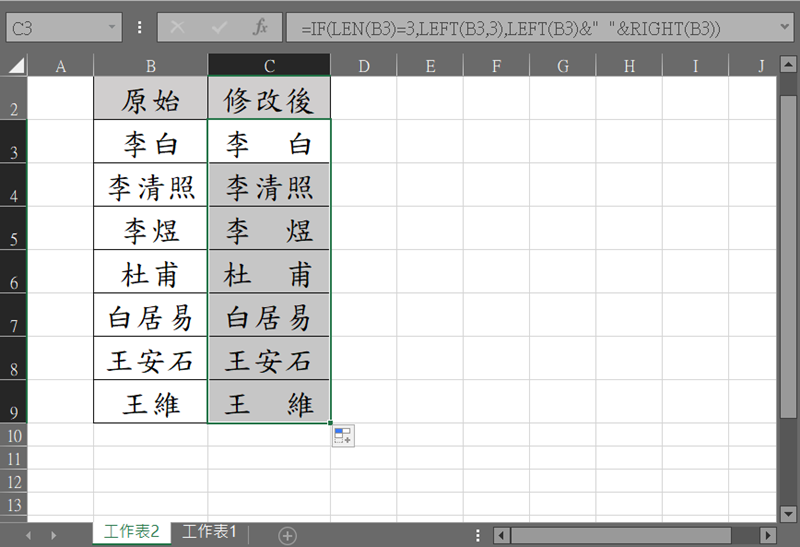Select column F header

[x=496, y=66]
